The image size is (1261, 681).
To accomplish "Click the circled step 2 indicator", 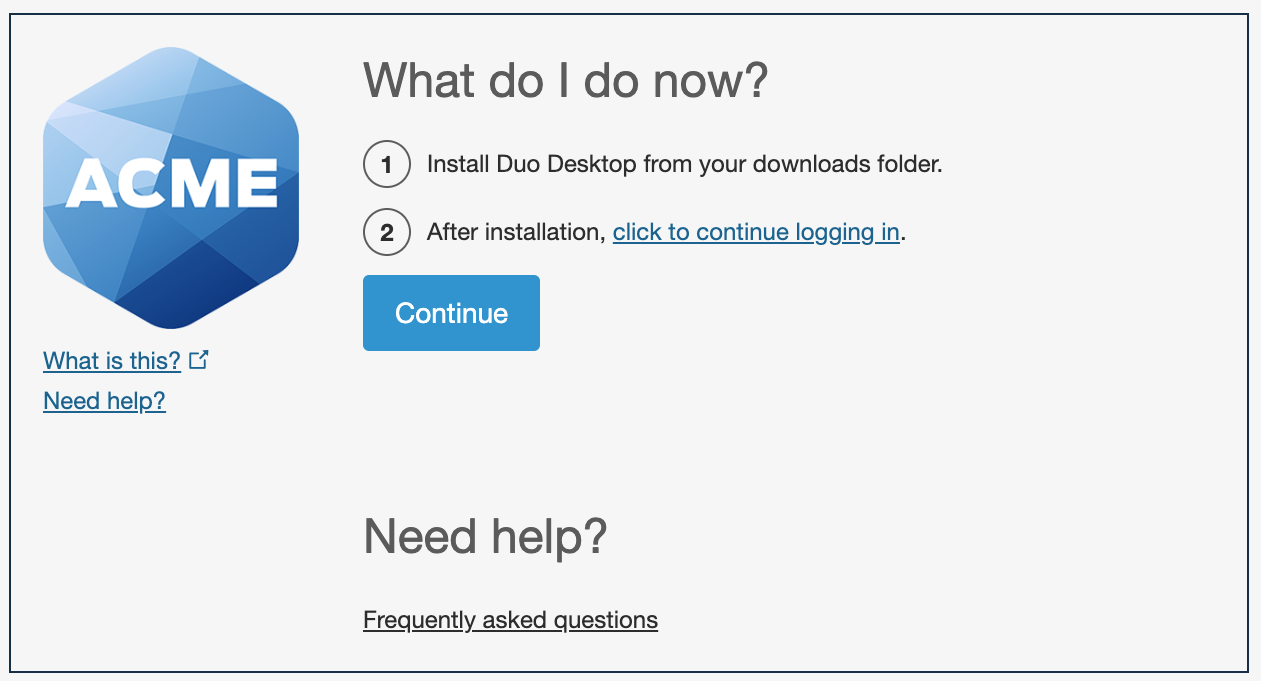I will [x=386, y=232].
